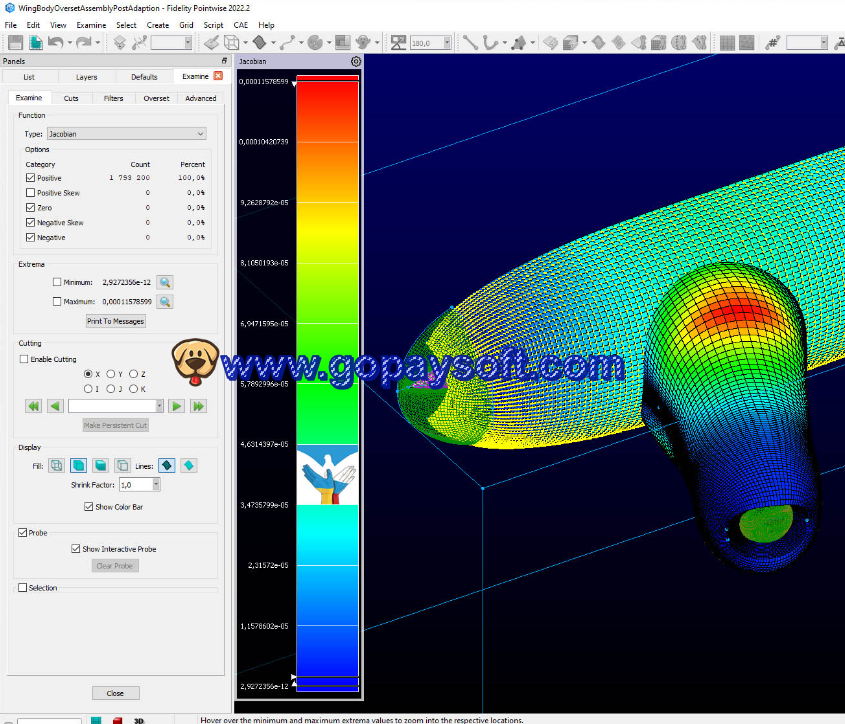845x724 pixels.
Task: Switch to the Layers panel tab
Action: [x=86, y=77]
